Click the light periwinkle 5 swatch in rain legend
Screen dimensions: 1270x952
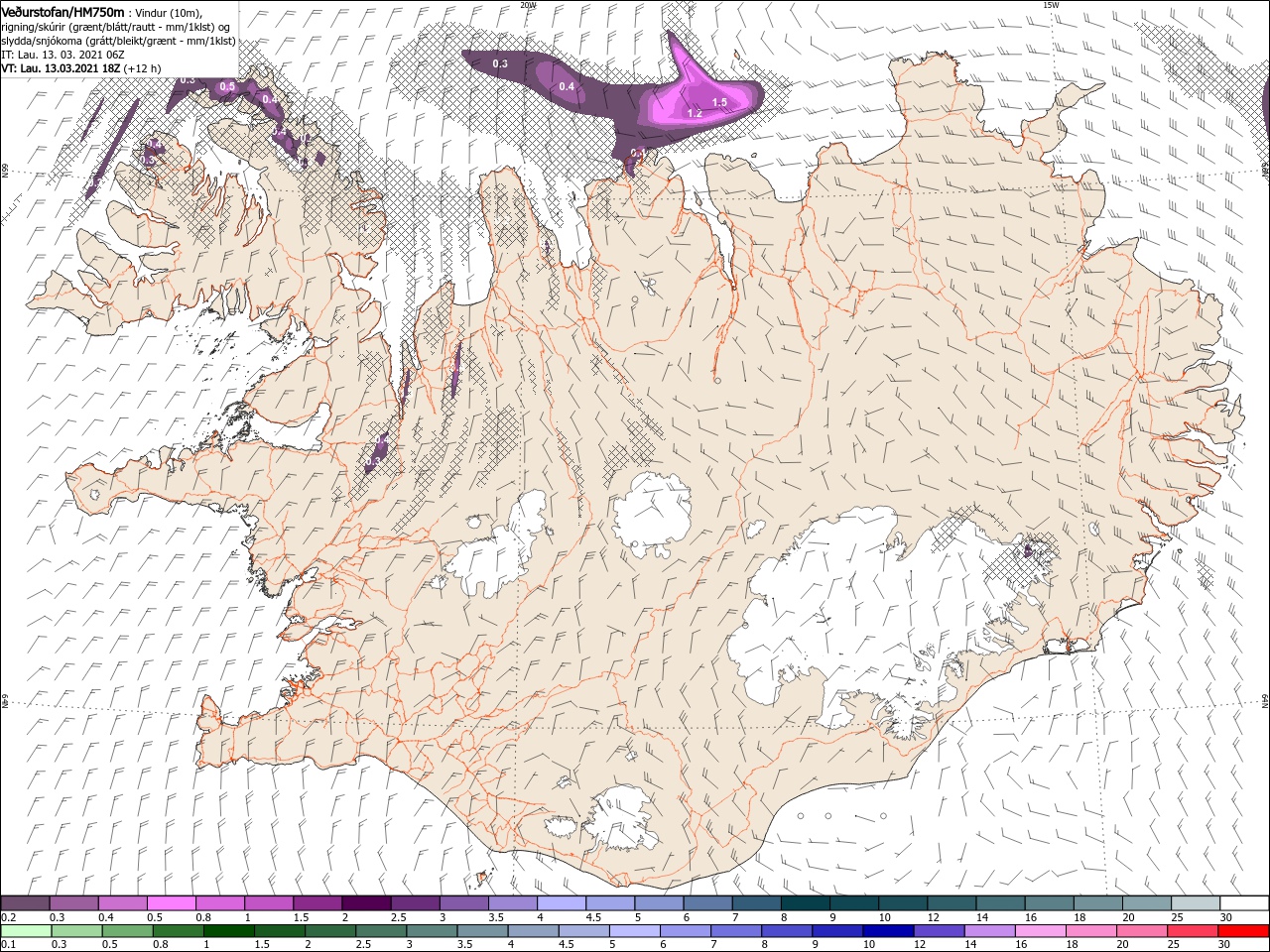tap(635, 931)
